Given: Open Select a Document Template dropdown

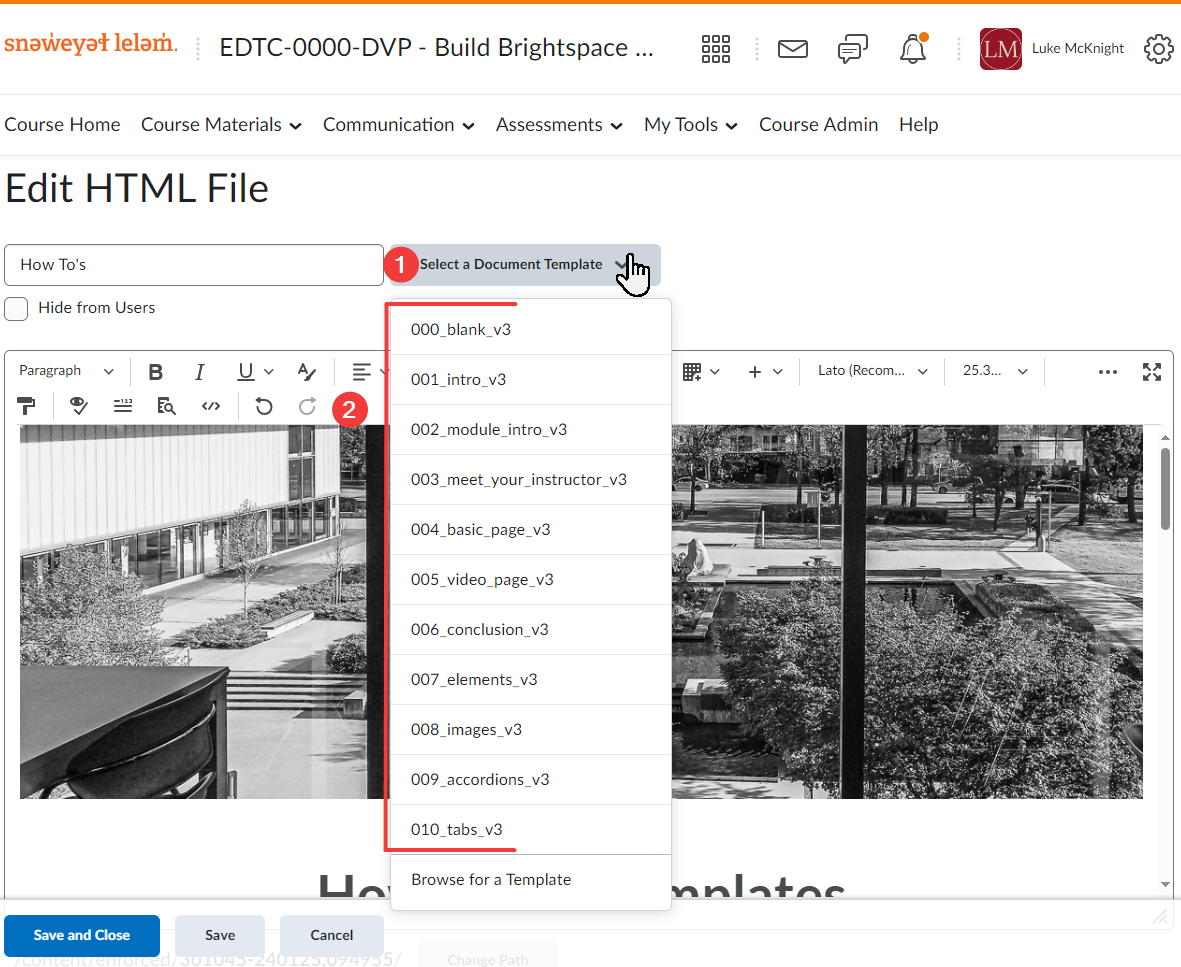Looking at the screenshot, I should pos(524,265).
